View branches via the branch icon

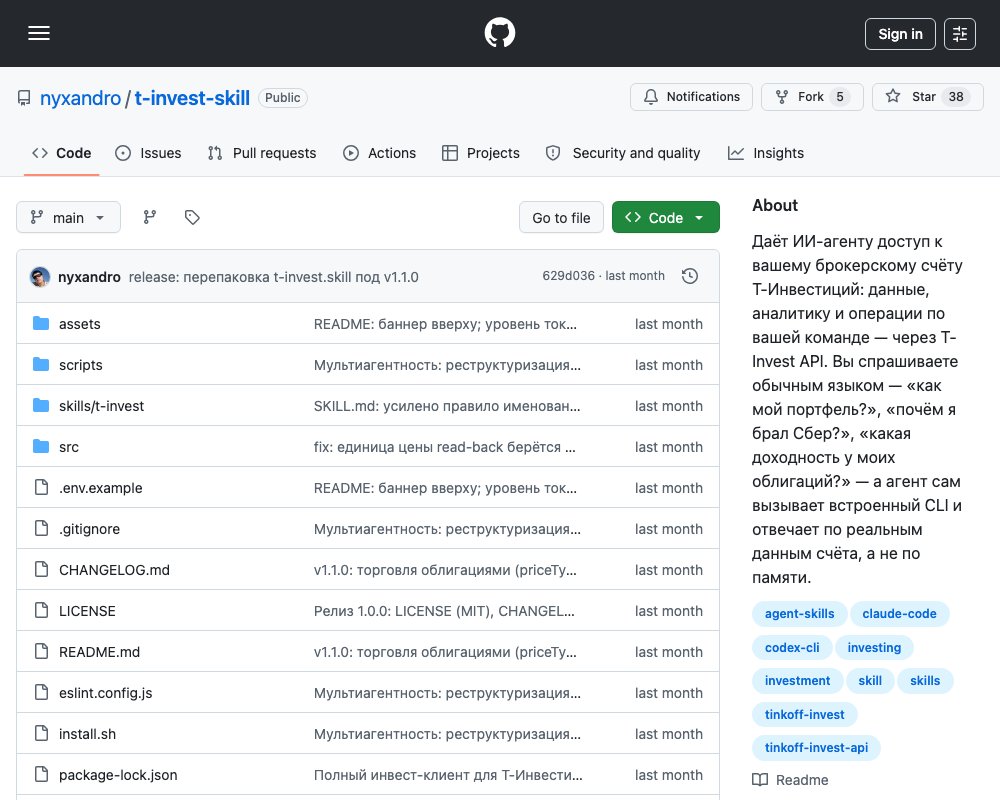(x=150, y=218)
